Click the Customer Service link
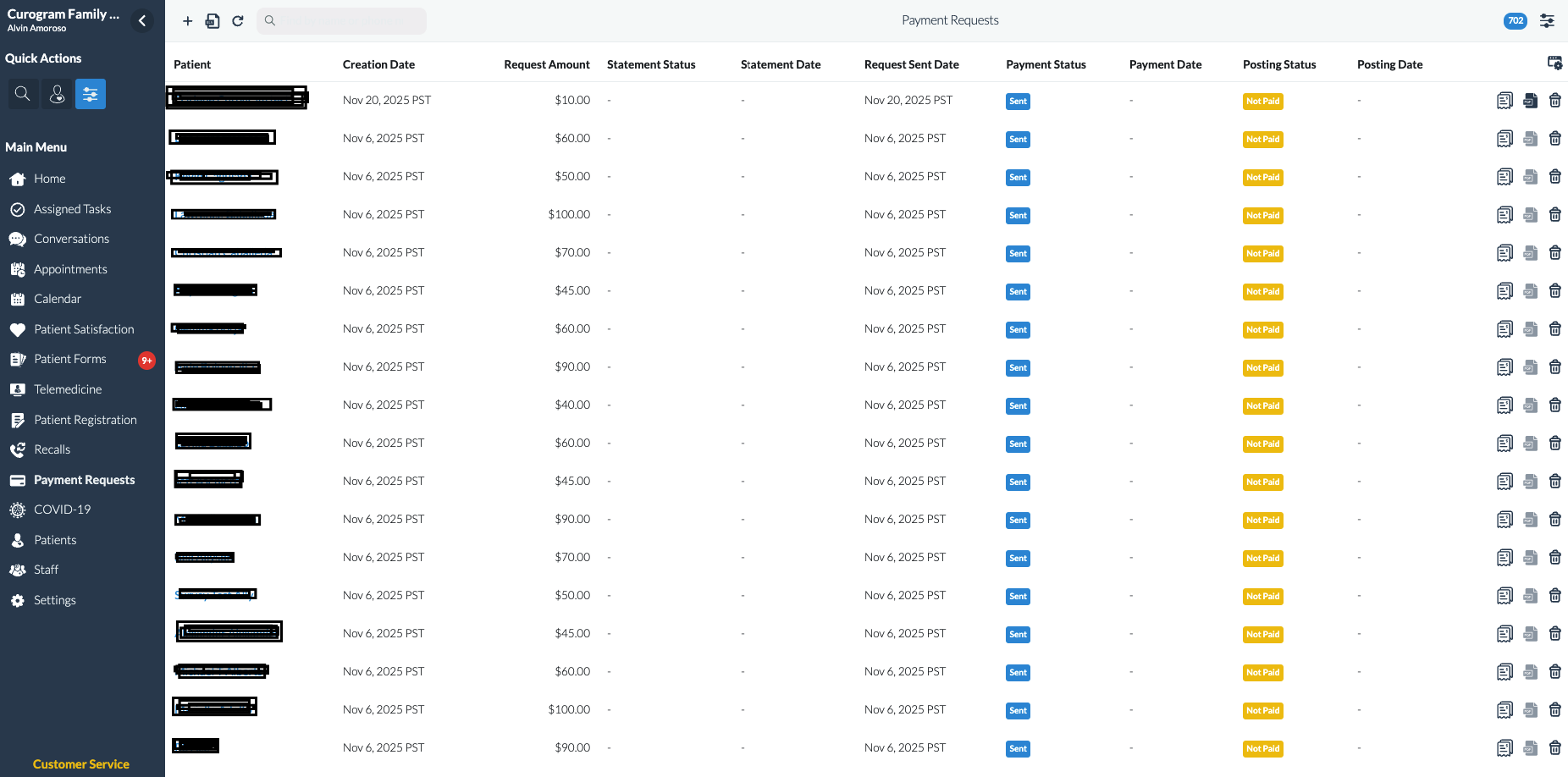The height and width of the screenshot is (777, 1568). 81,764
